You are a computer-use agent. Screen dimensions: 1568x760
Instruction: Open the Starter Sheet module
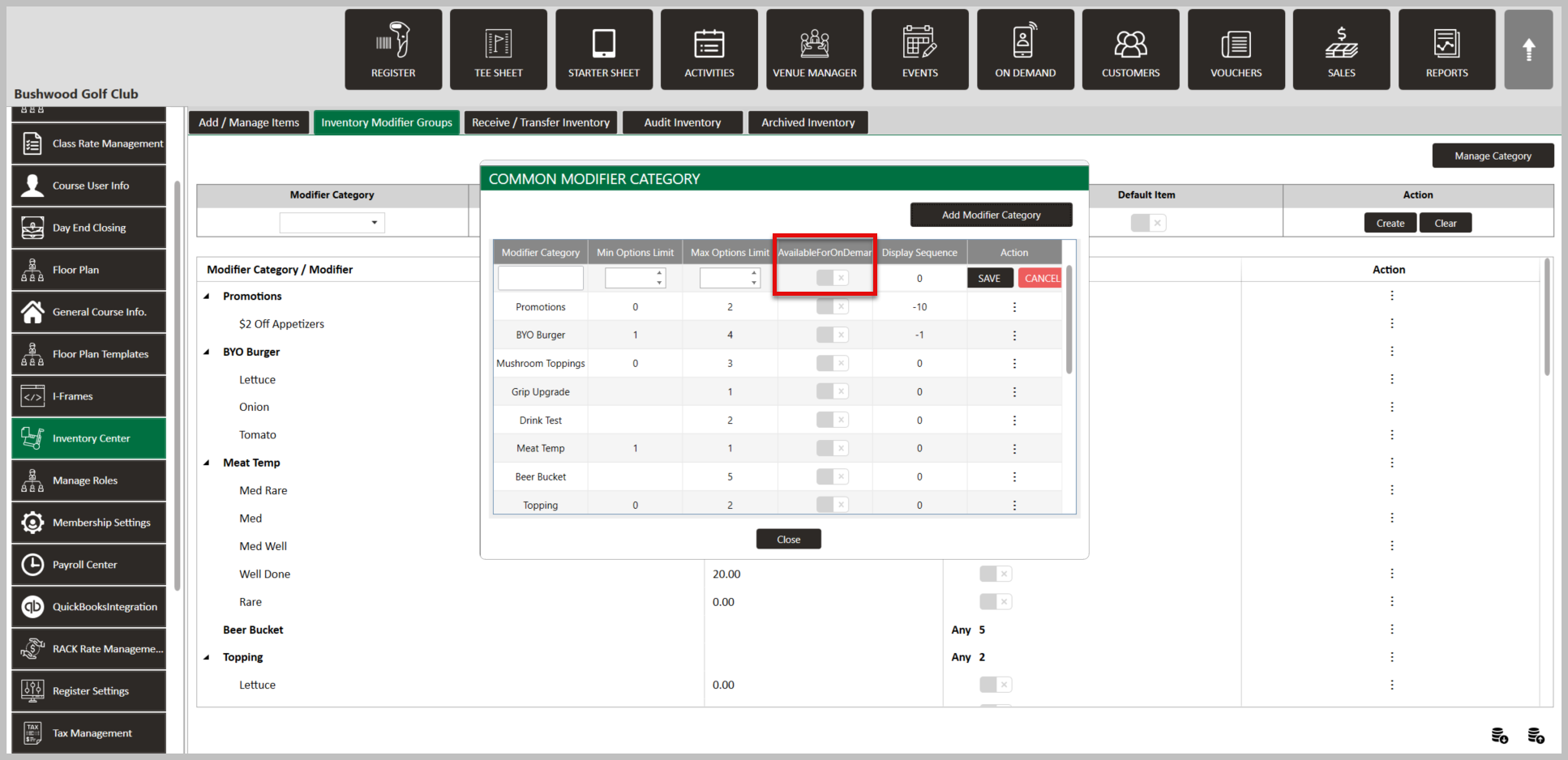(x=604, y=49)
